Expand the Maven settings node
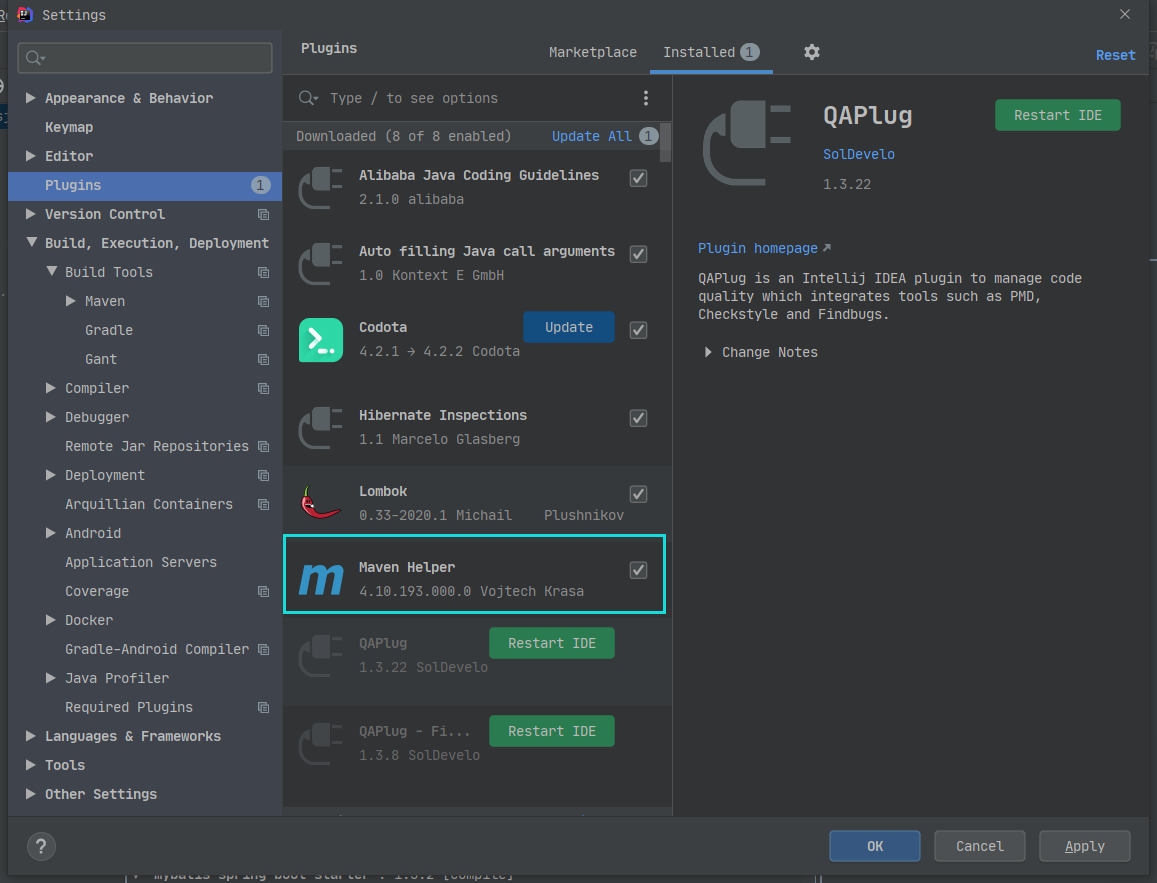1157x883 pixels. (x=70, y=301)
